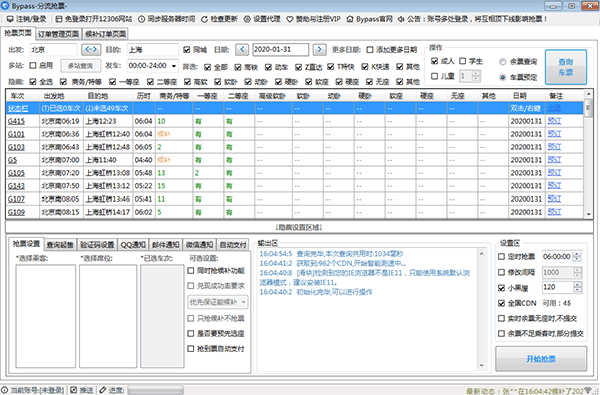Open 12306 website without login (免登录打开12306网站)

click(93, 19)
